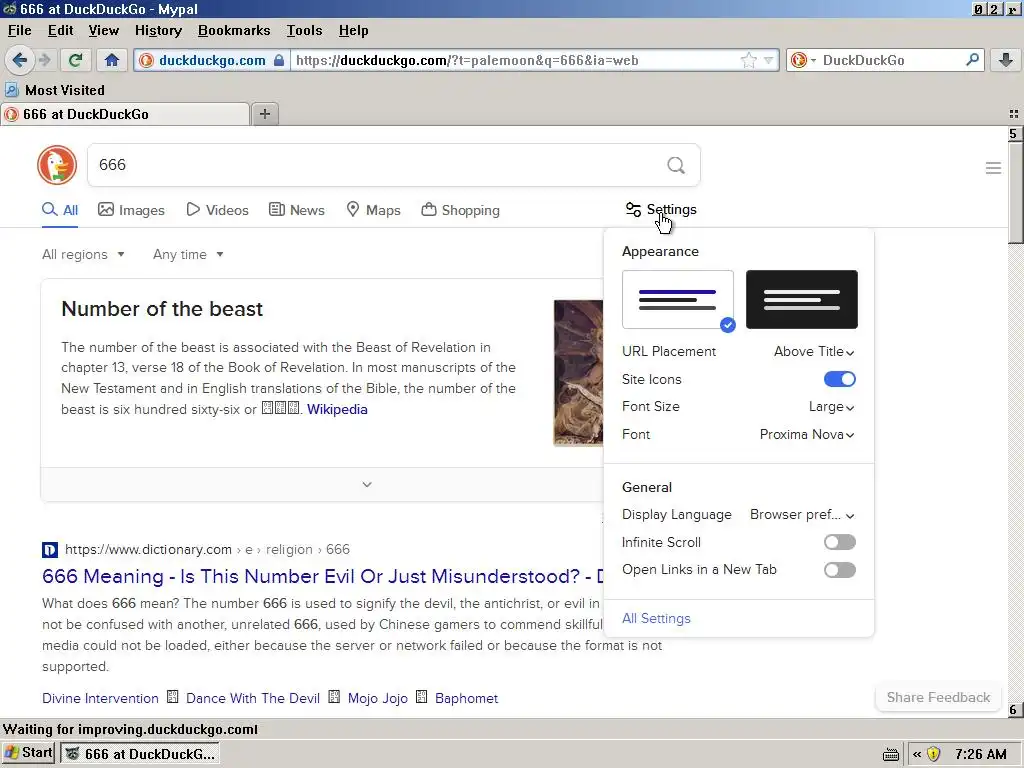Screen dimensions: 1024x768
Task: Open the Start menu
Action: tap(28, 753)
